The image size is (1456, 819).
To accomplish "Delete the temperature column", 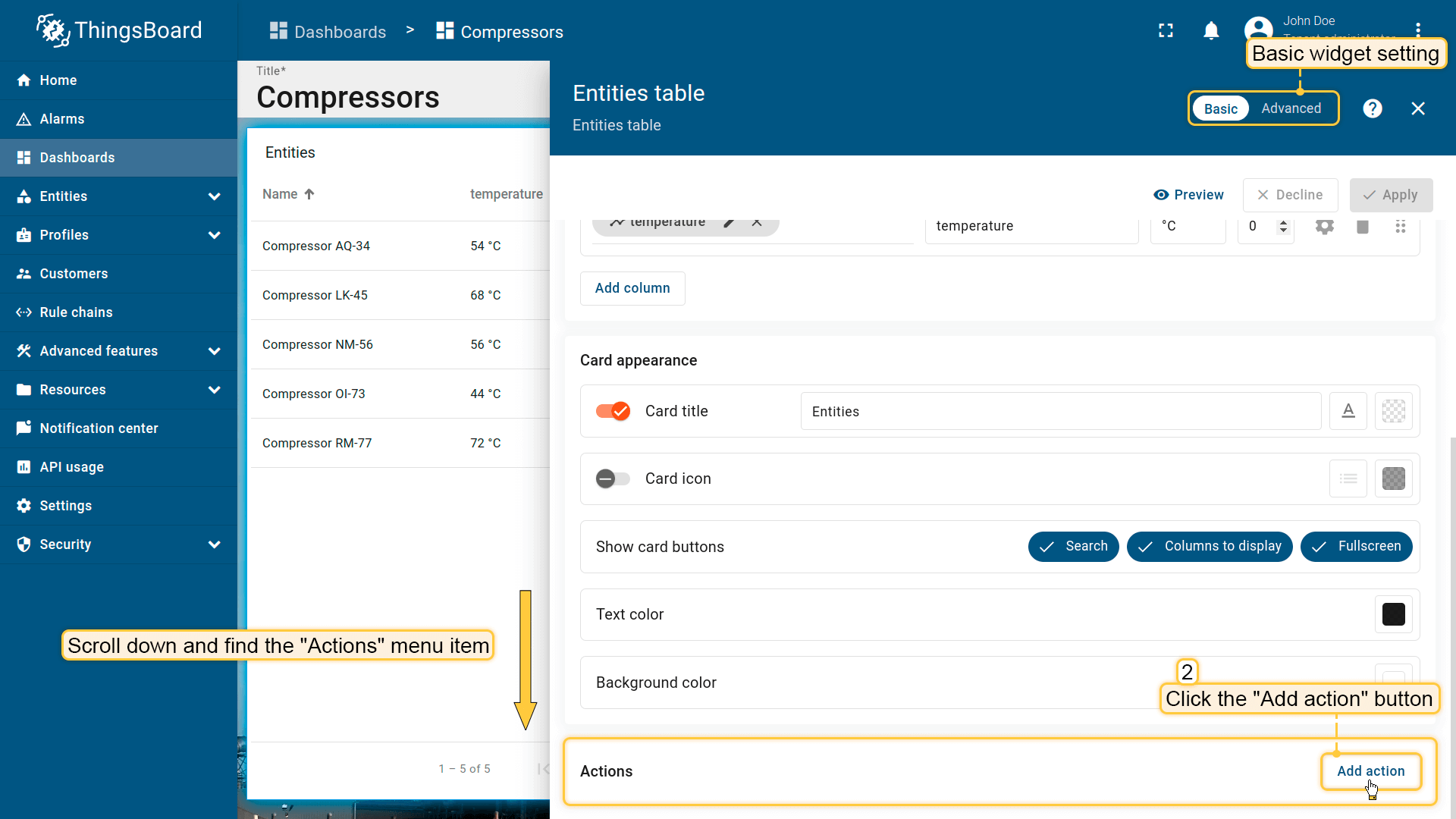I will click(1362, 226).
